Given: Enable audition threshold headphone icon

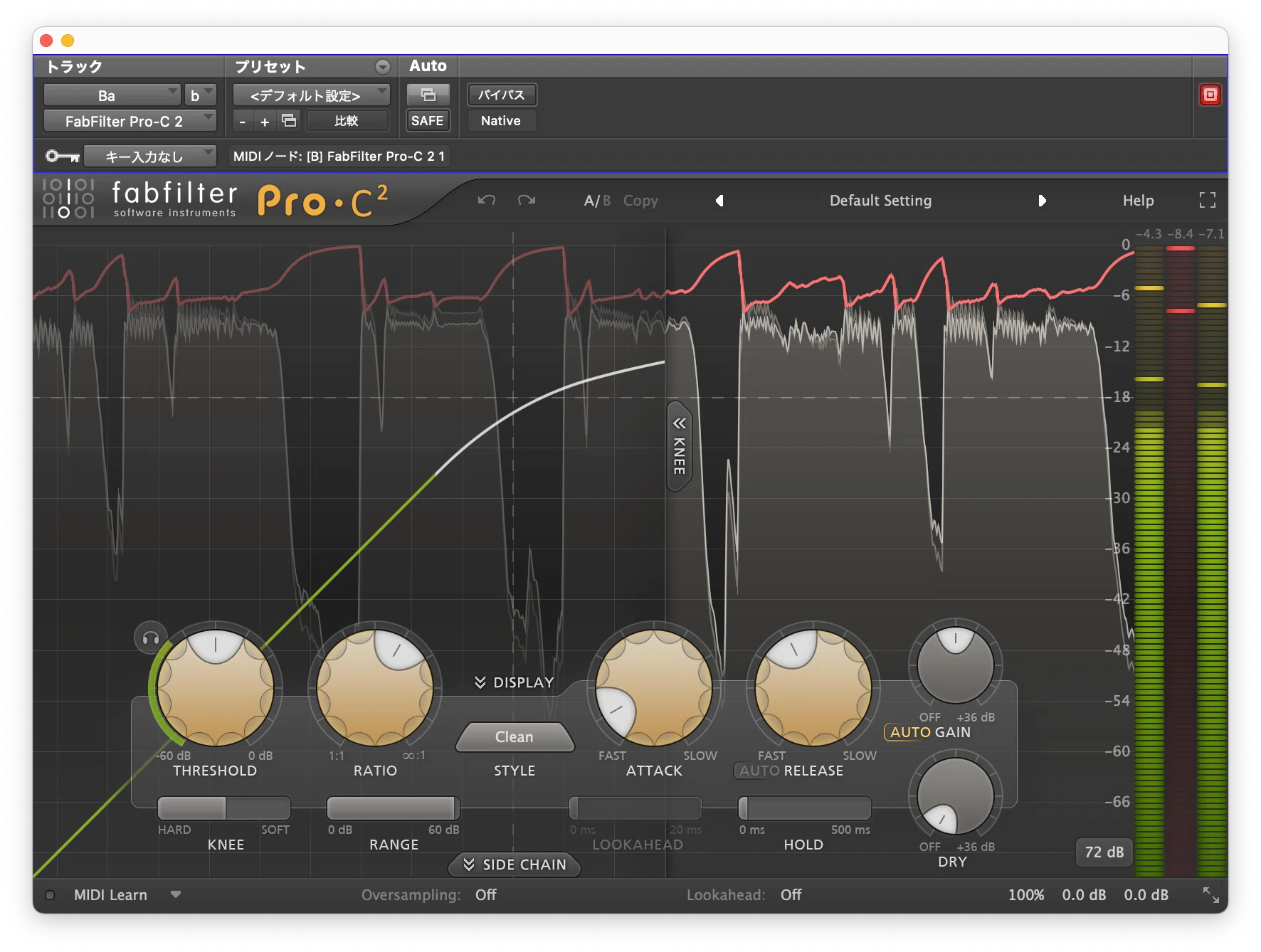Looking at the screenshot, I should coord(151,638).
